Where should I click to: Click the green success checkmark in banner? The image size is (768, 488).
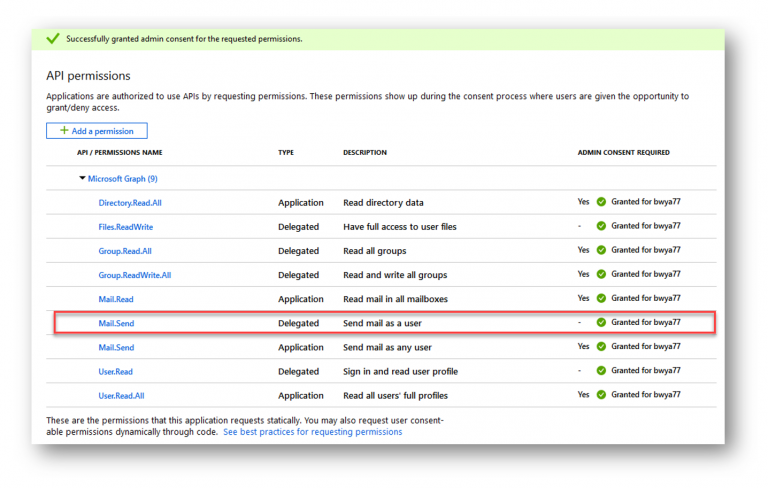[53, 38]
